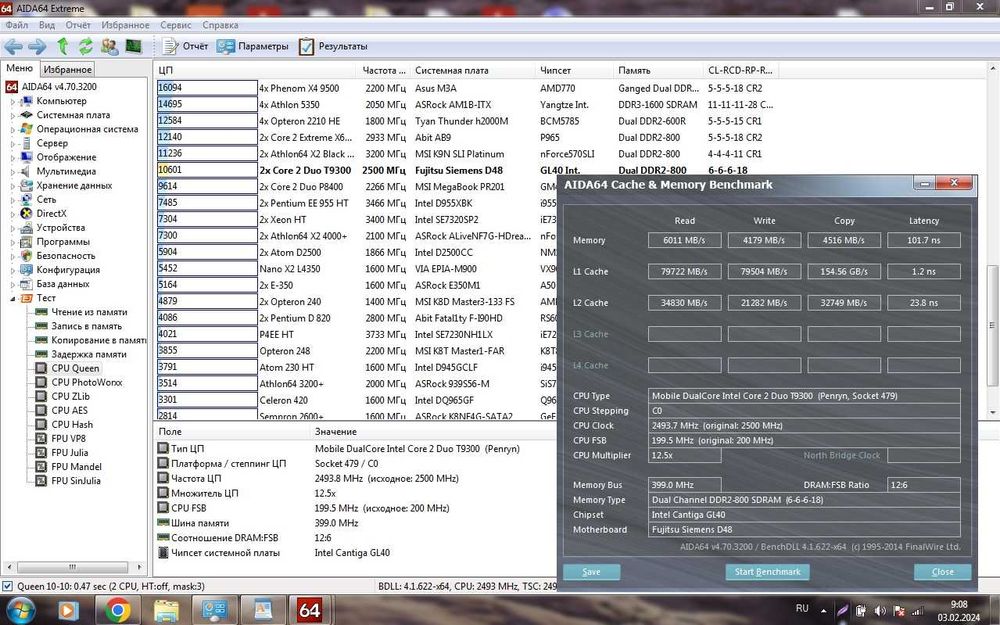Click the Memory Read 6011 MB/s field
Image resolution: width=1000 pixels, height=625 pixels.
684,240
